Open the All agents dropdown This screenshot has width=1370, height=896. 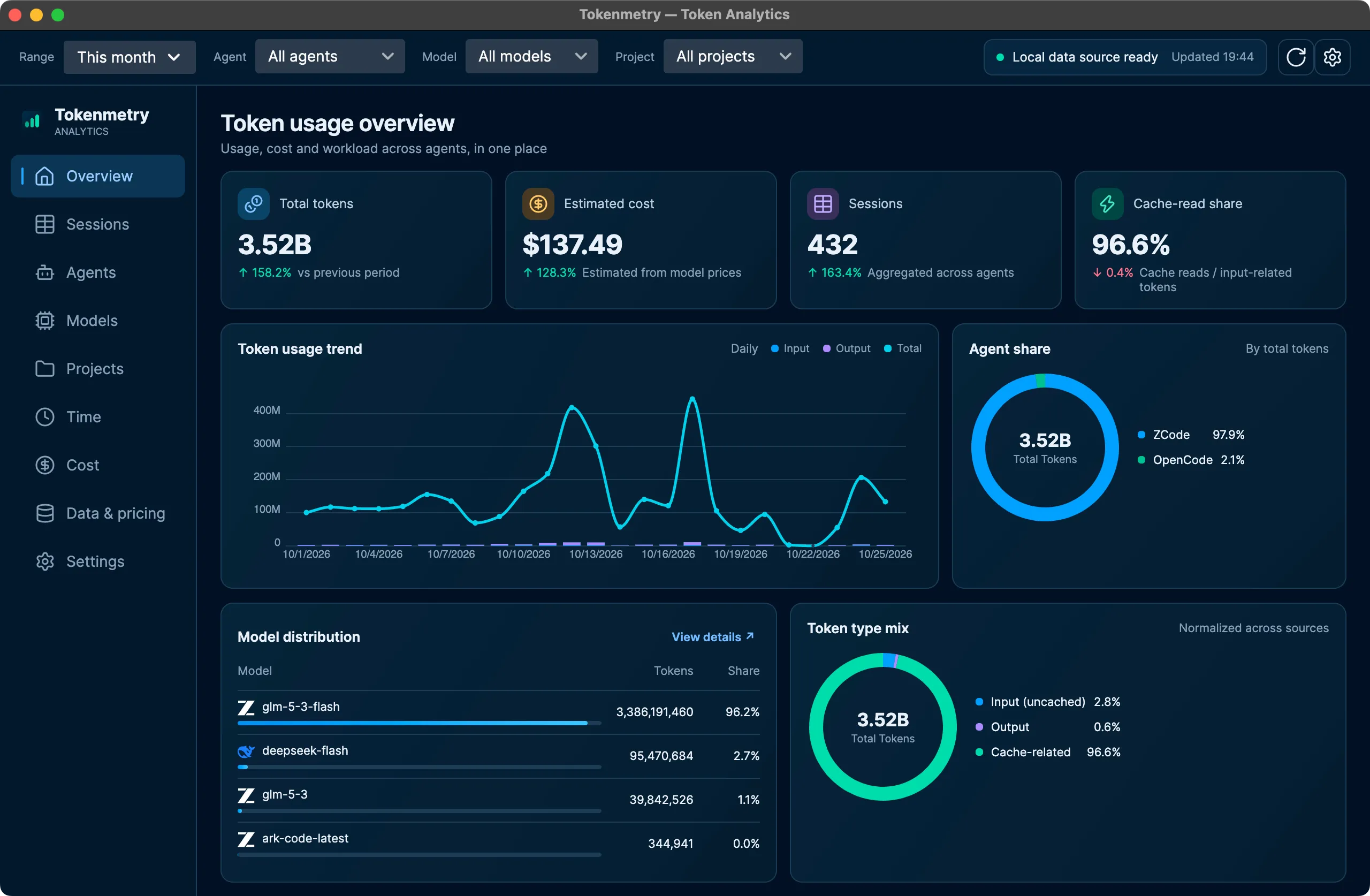coord(330,56)
